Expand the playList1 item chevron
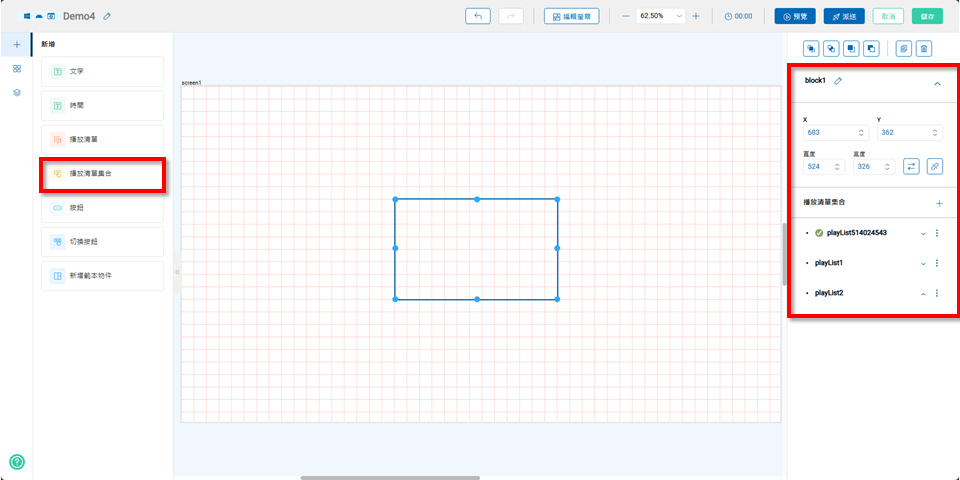 tap(923, 263)
